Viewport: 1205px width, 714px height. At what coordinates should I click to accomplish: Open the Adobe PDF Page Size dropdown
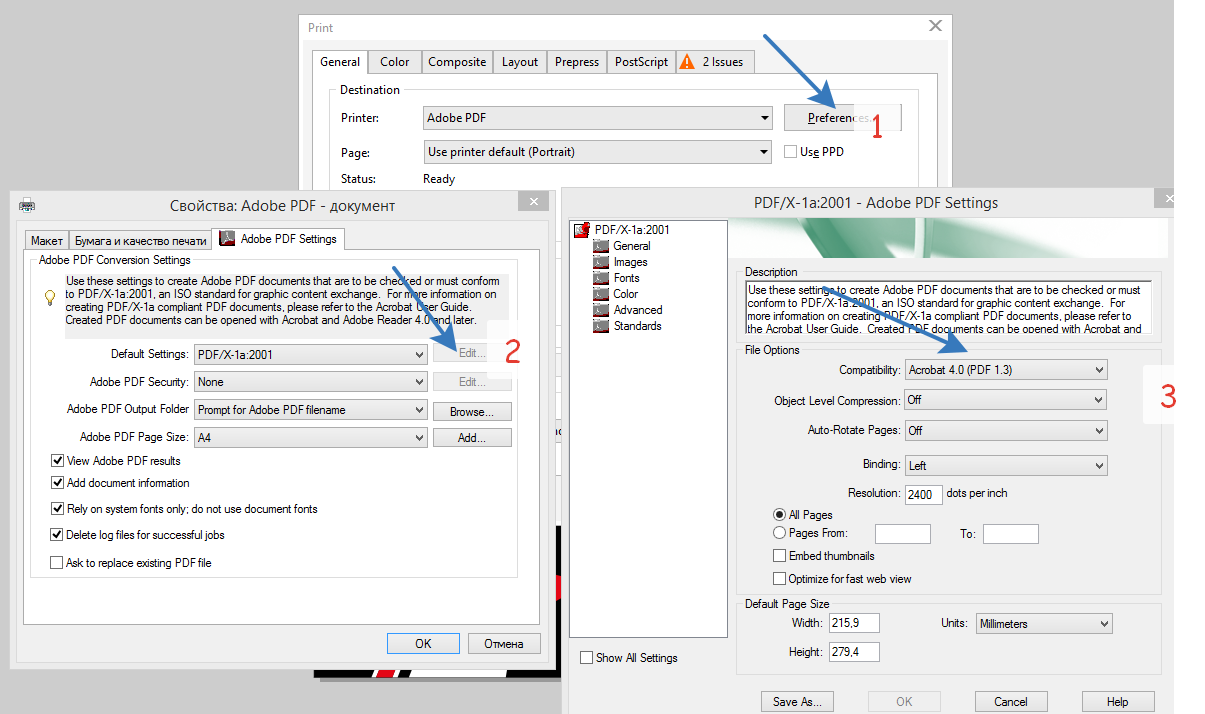point(311,438)
